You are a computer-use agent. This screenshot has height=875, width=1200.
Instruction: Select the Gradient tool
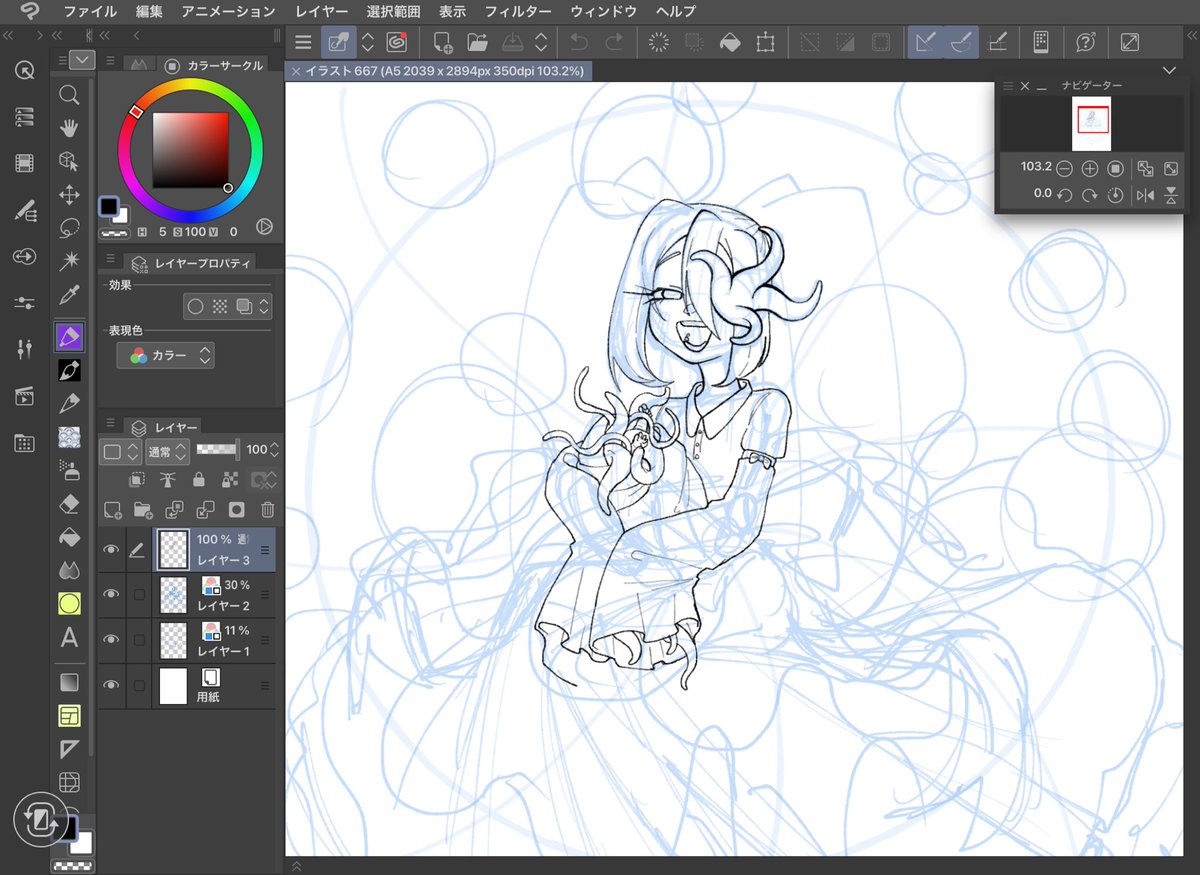click(x=69, y=683)
